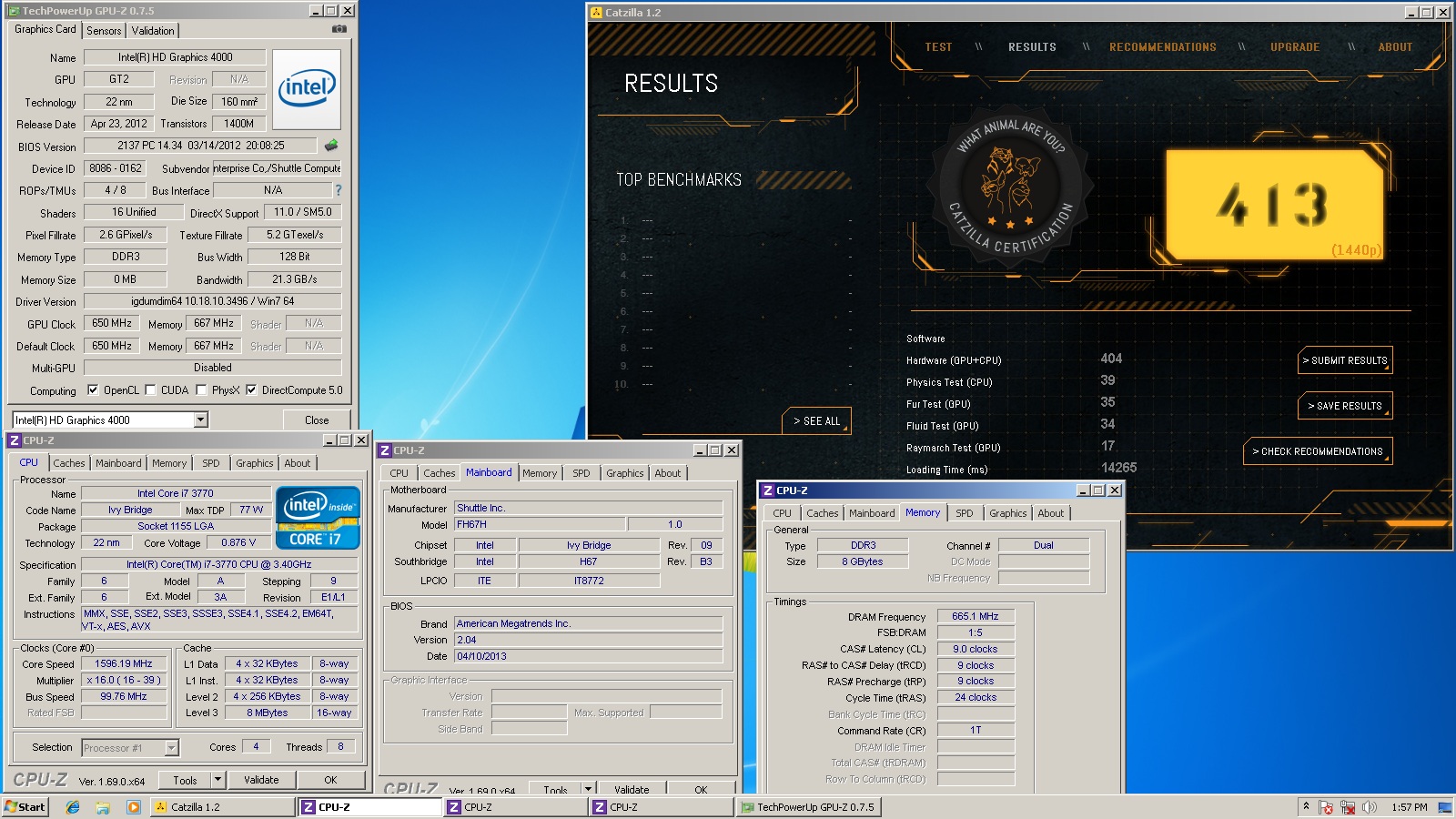
Task: Click the GPU-Z Close button
Action: click(317, 420)
